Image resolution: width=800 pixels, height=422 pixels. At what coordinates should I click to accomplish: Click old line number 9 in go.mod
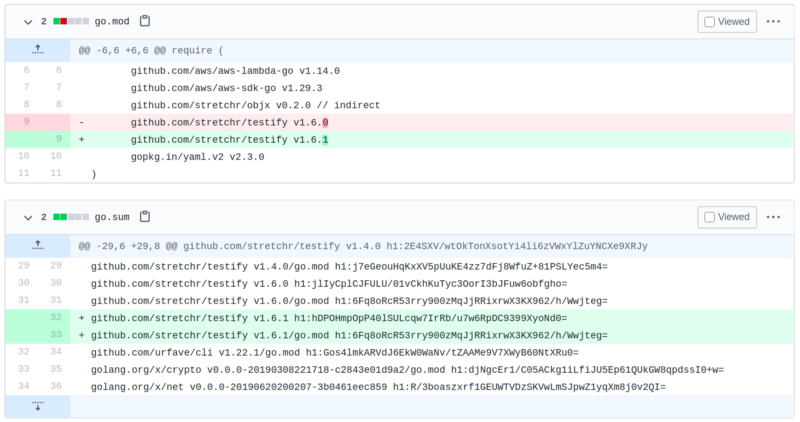pos(27,121)
